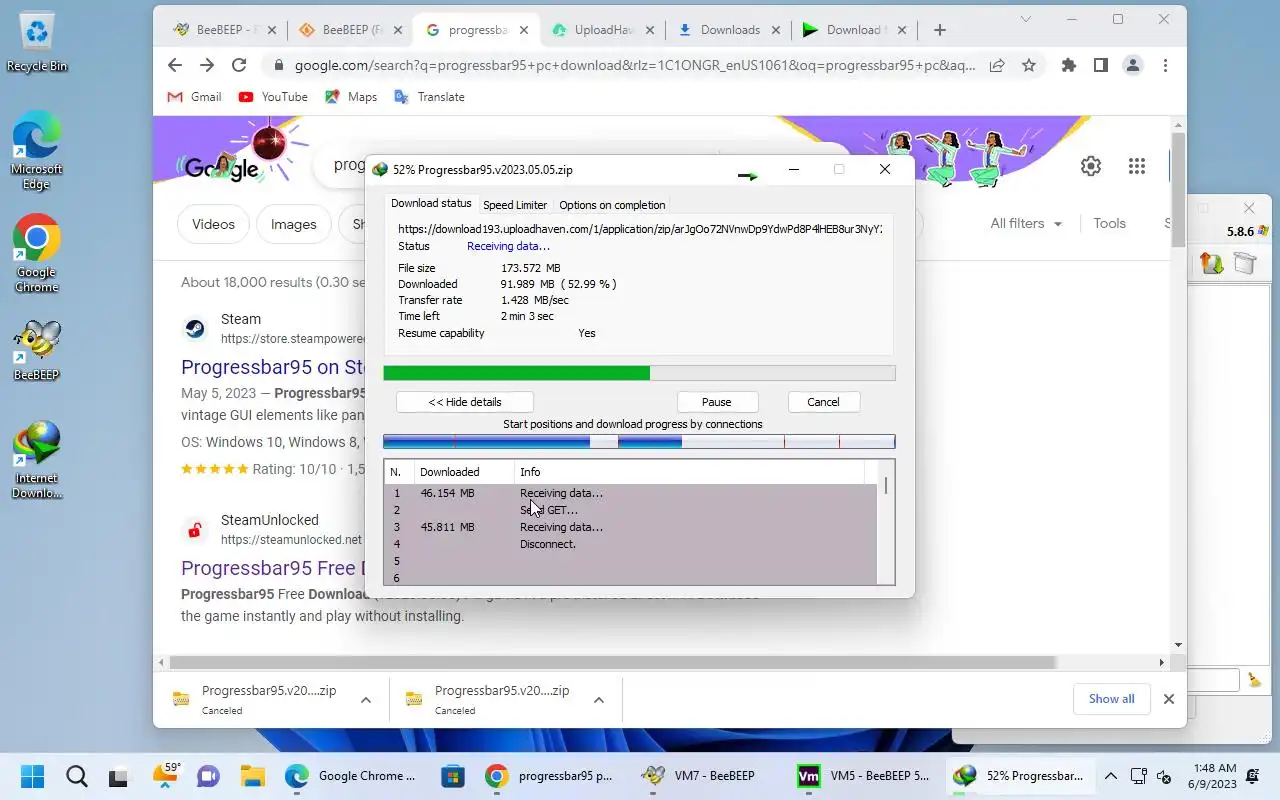Close the downloads bar in Chrome
Screen dimensions: 1280x800
click(x=1168, y=699)
